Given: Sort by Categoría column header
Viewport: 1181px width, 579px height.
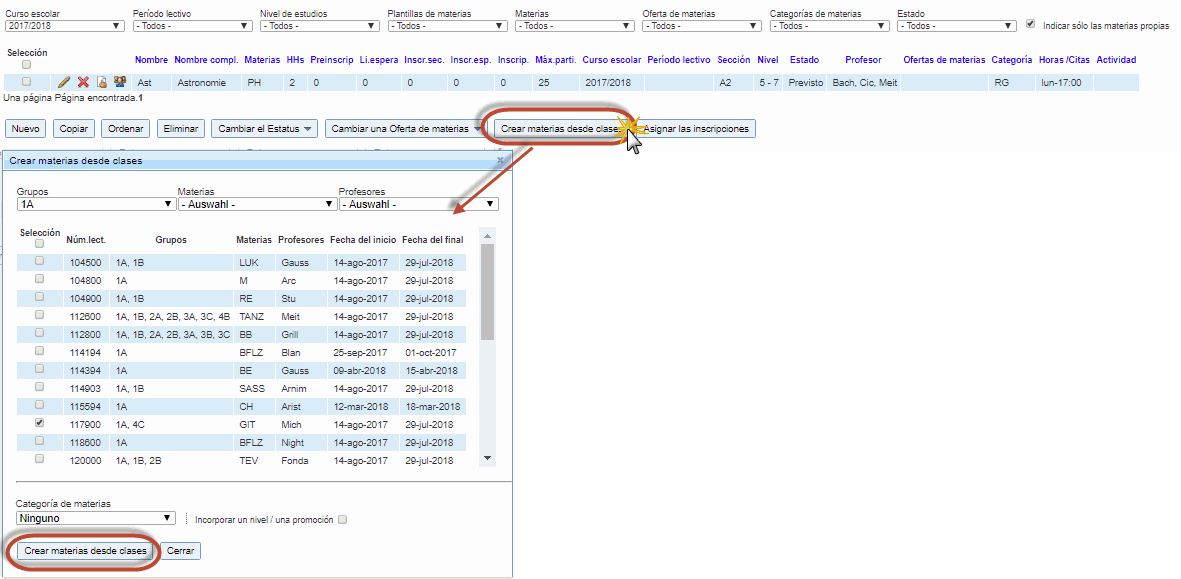Looking at the screenshot, I should [1012, 59].
